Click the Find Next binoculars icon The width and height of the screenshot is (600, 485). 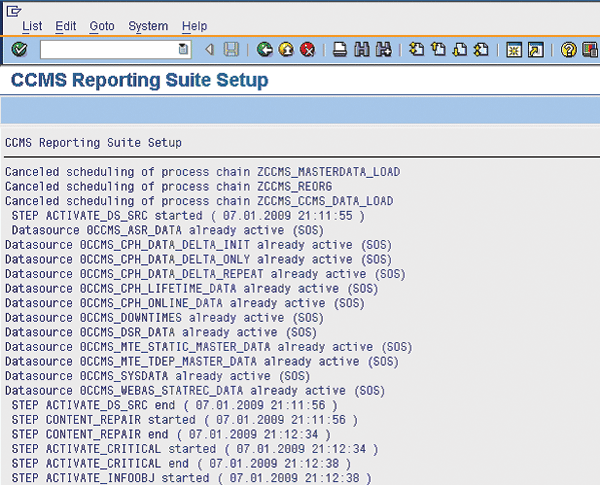tap(382, 49)
